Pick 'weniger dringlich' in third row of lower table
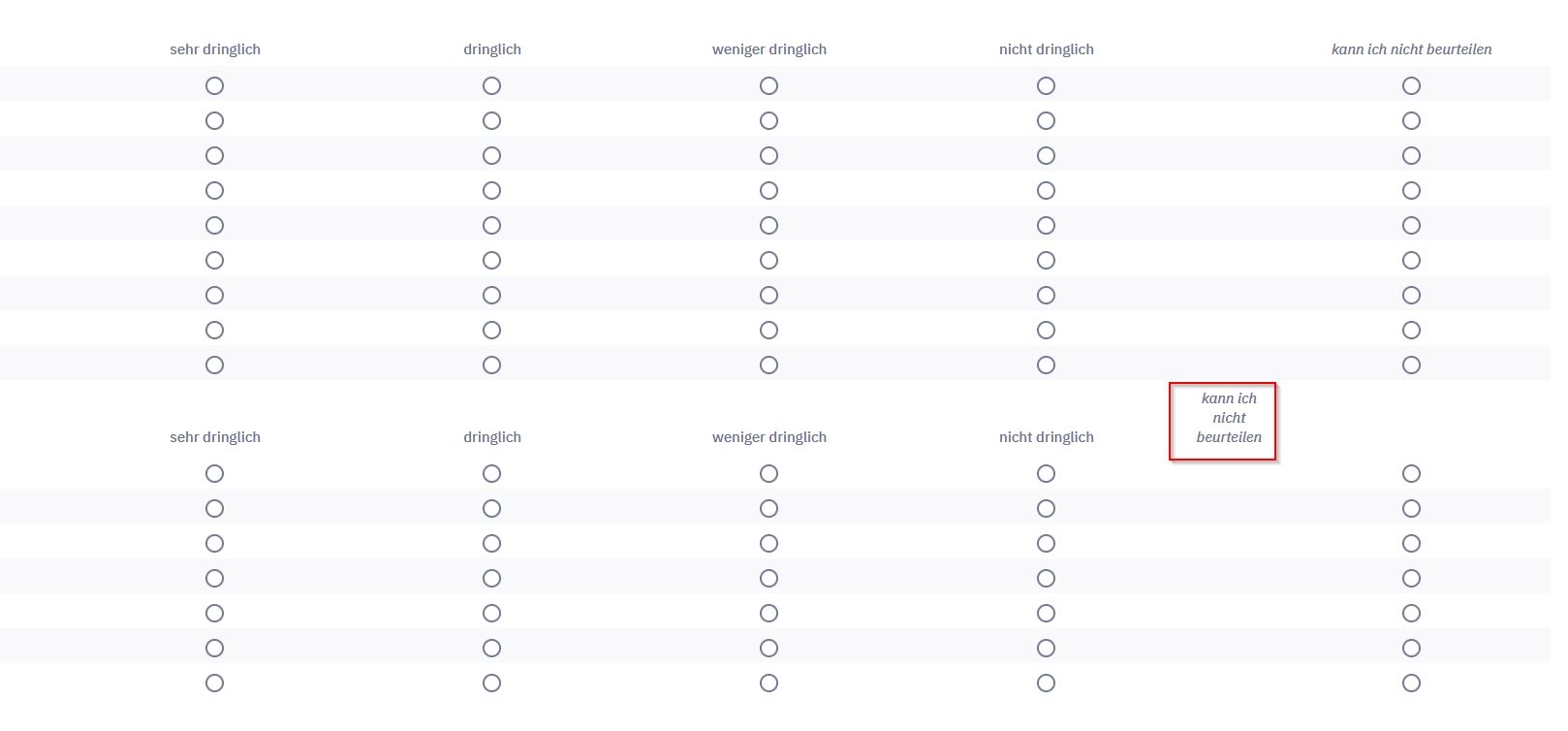1568x731 pixels. [768, 544]
